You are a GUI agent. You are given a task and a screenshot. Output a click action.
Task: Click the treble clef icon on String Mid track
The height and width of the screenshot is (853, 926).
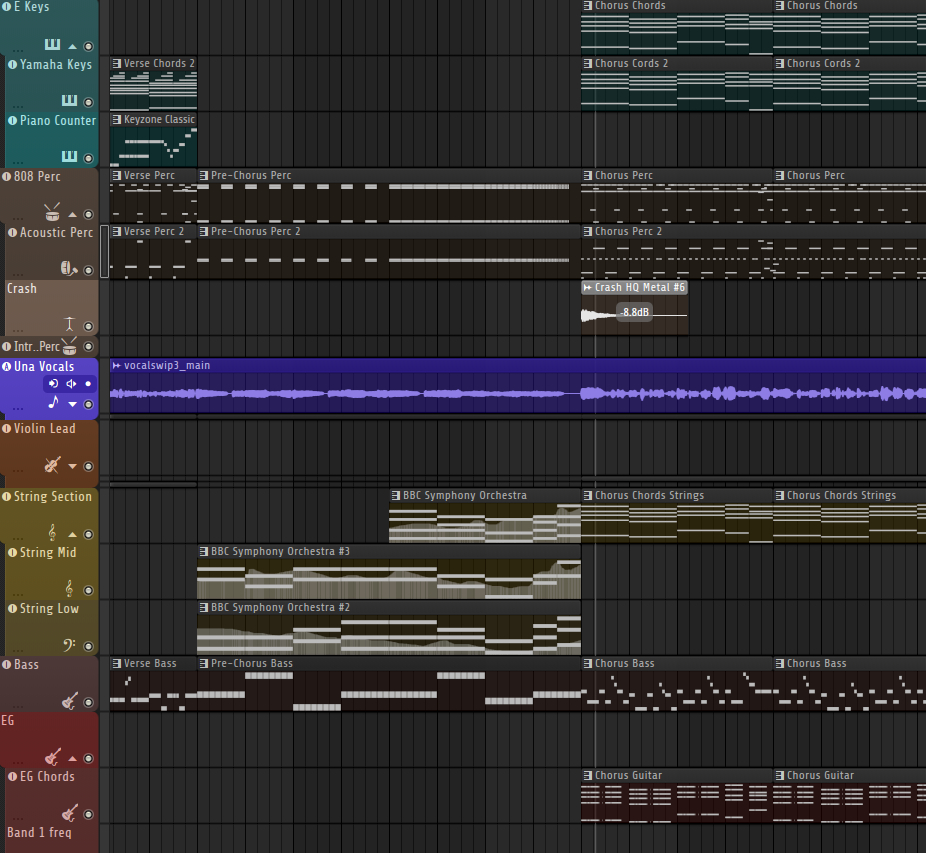tap(69, 588)
